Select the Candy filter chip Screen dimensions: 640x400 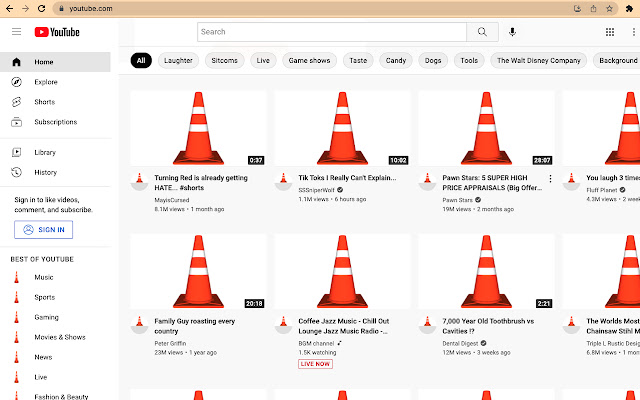[396, 60]
